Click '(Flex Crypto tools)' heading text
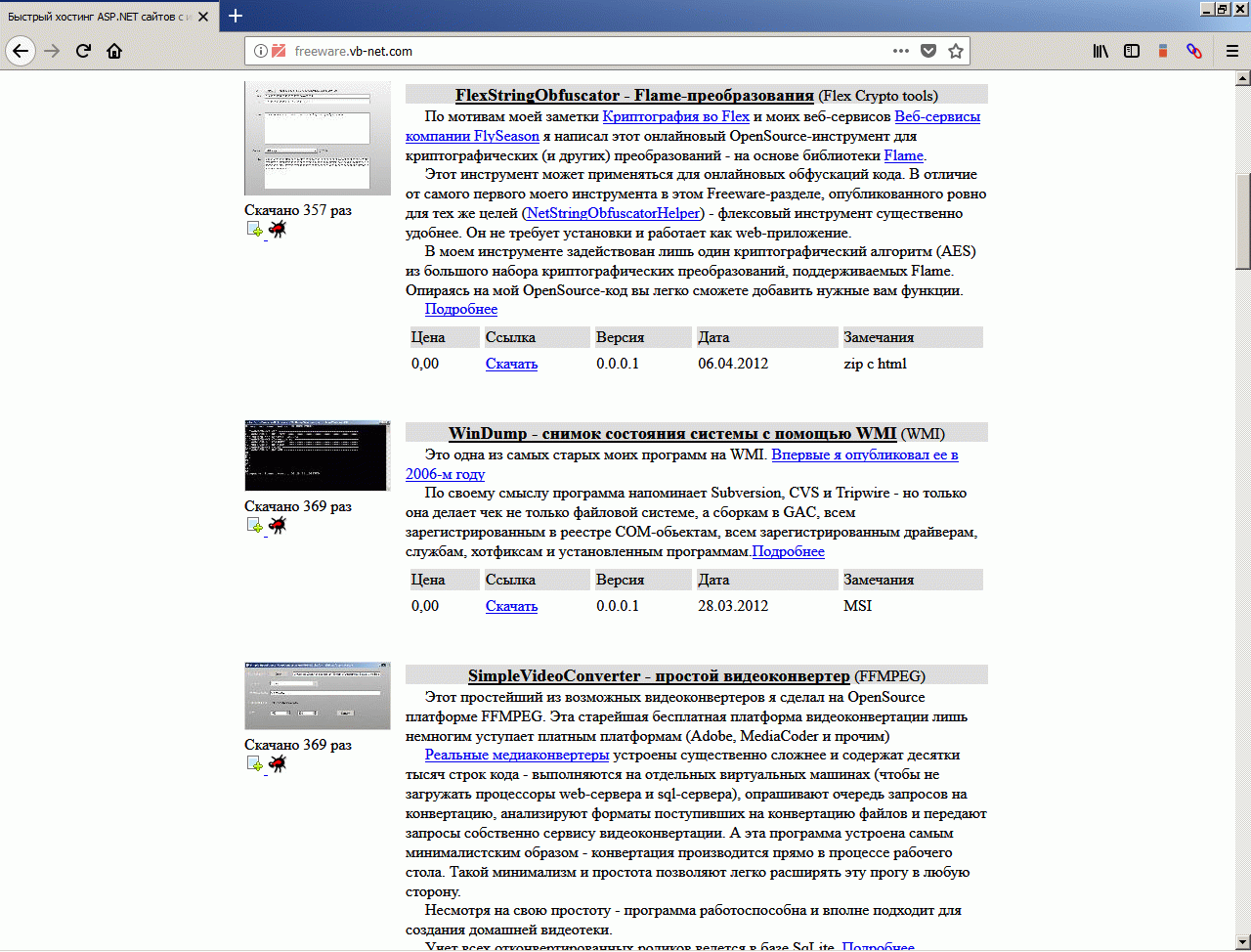 878,95
